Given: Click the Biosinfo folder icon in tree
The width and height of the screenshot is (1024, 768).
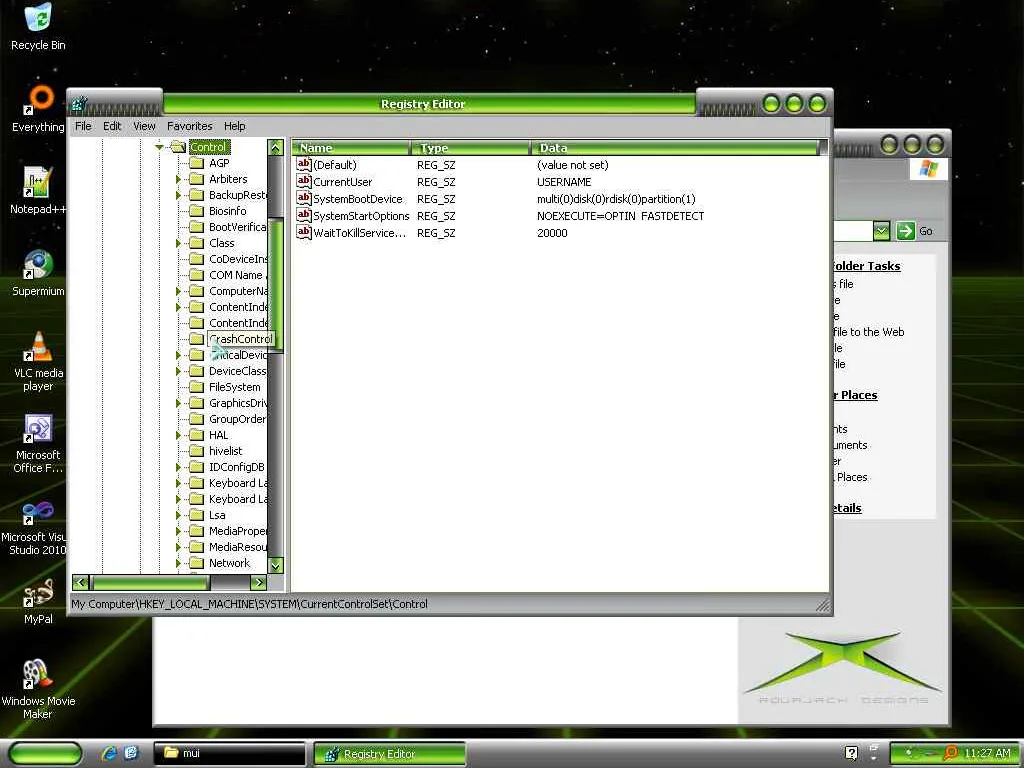Looking at the screenshot, I should tap(197, 211).
